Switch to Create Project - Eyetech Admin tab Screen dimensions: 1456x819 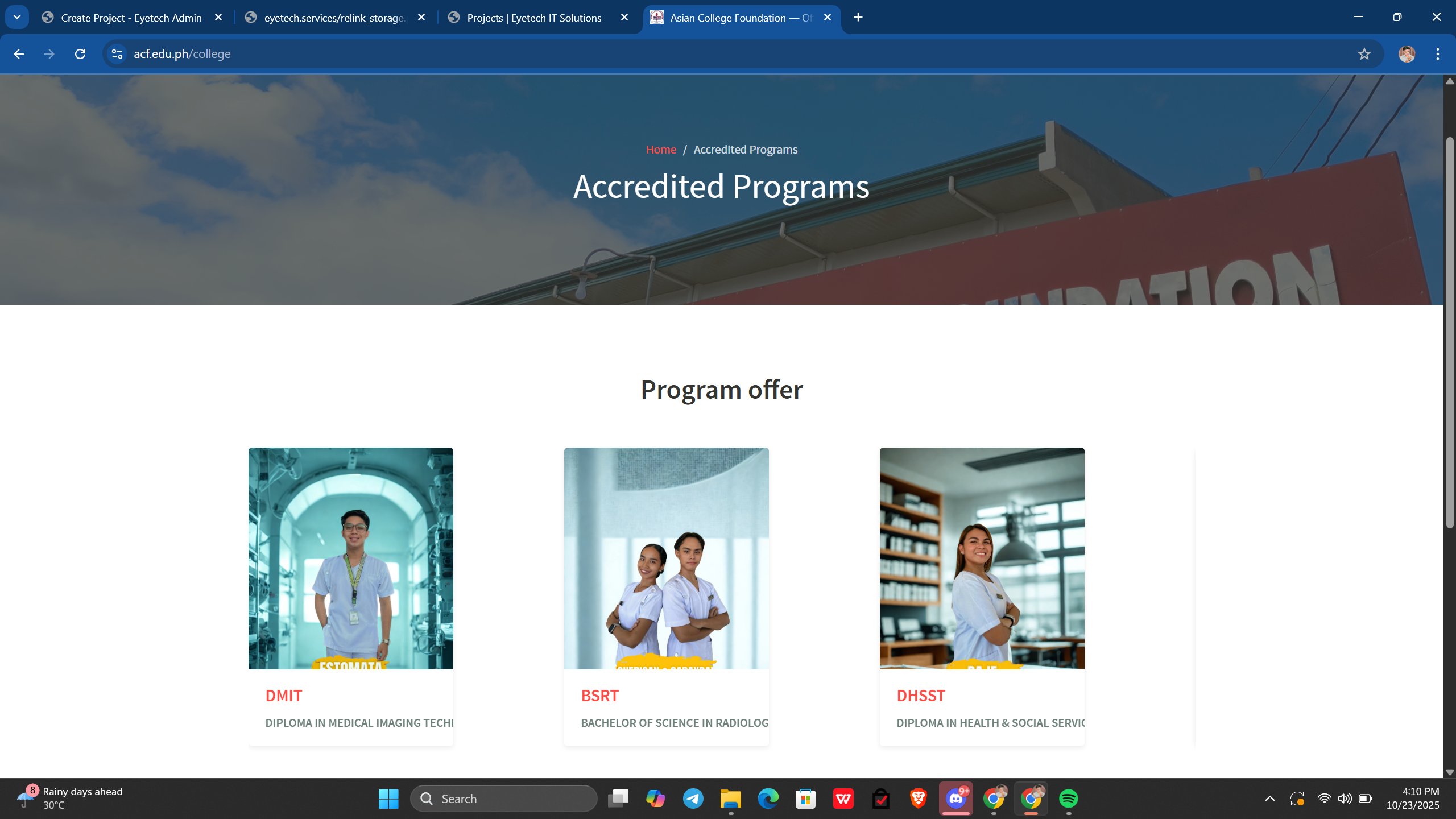(x=131, y=18)
